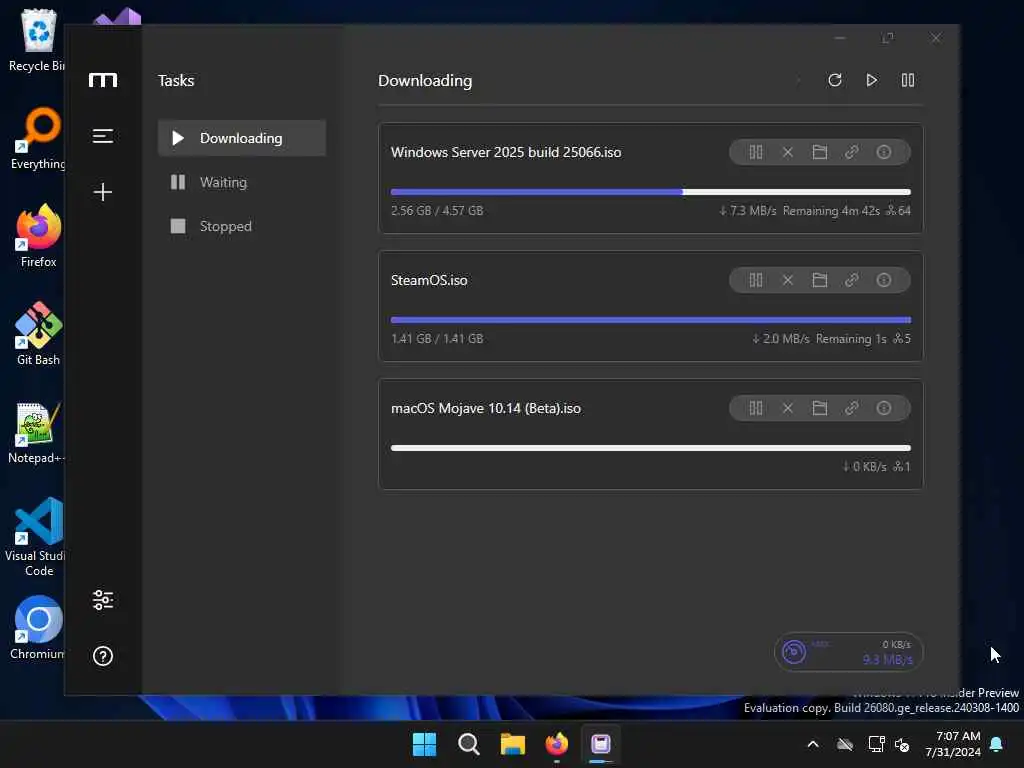The width and height of the screenshot is (1024, 768).
Task: Pause all tasks in header toolbar
Action: 908,80
